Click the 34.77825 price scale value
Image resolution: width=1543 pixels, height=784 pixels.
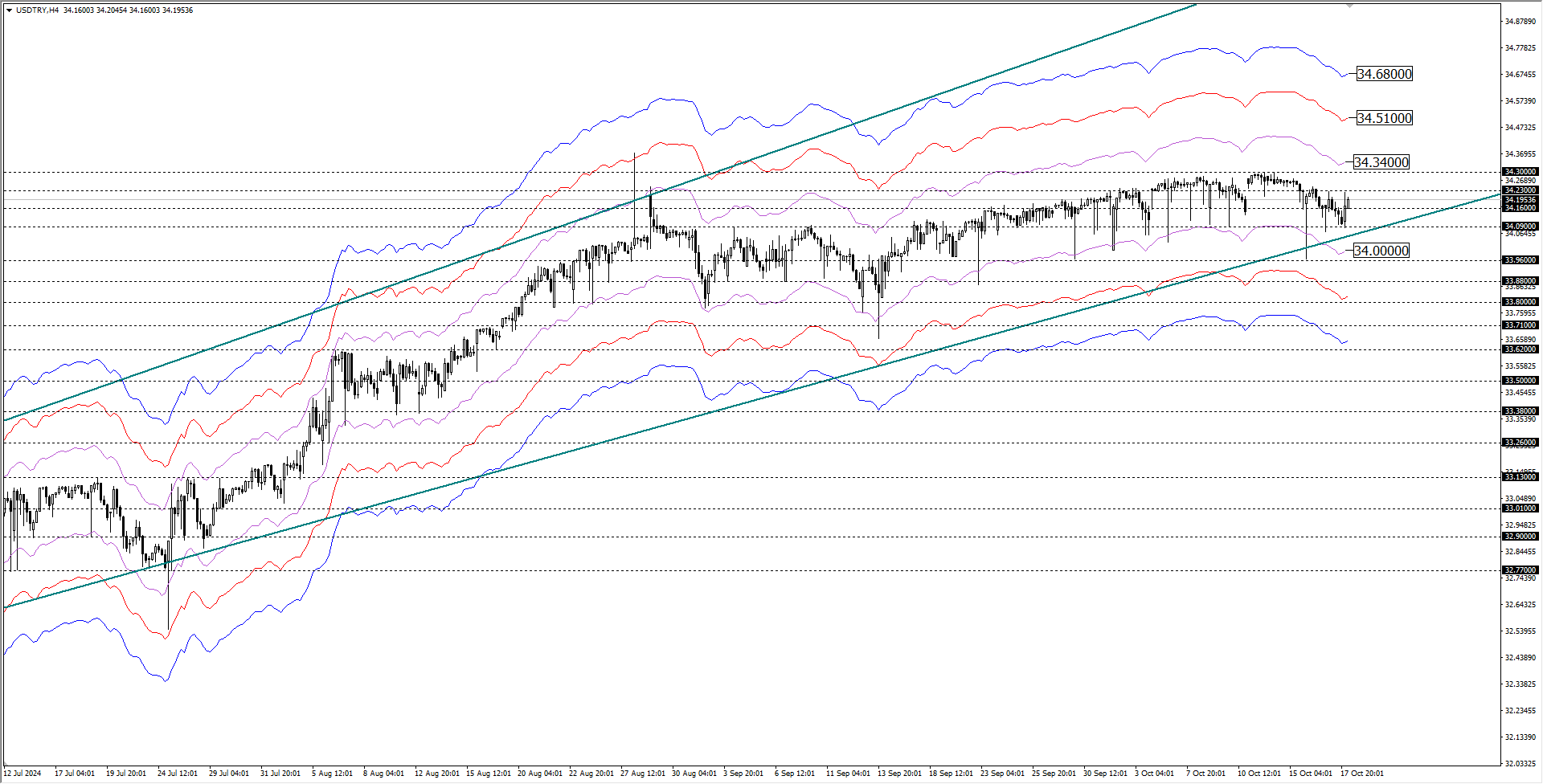coord(1520,48)
